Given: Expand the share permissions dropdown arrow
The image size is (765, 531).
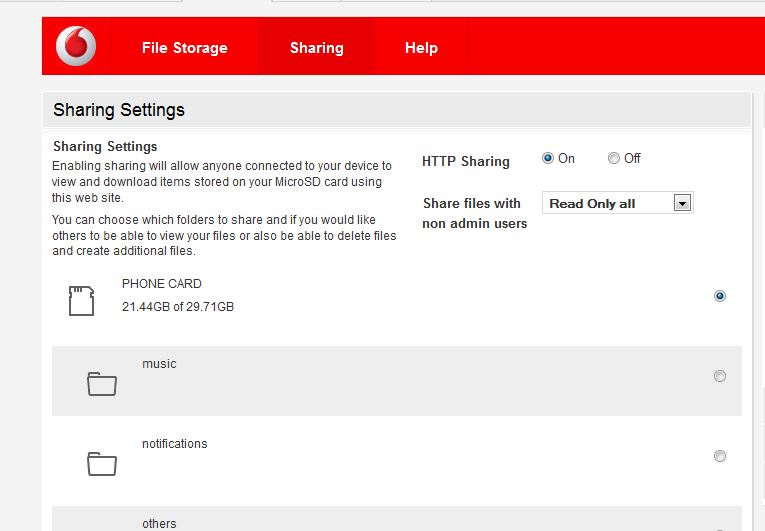Looking at the screenshot, I should [683, 203].
